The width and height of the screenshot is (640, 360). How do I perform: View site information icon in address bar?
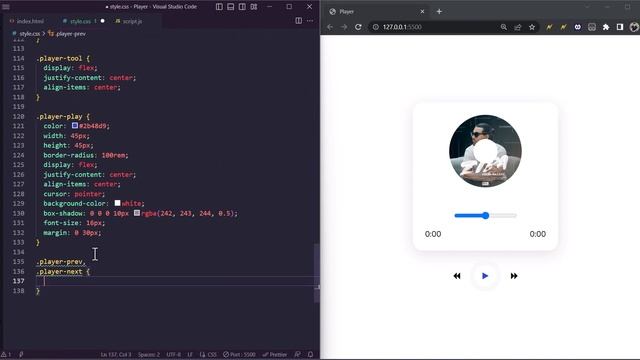[376, 27]
